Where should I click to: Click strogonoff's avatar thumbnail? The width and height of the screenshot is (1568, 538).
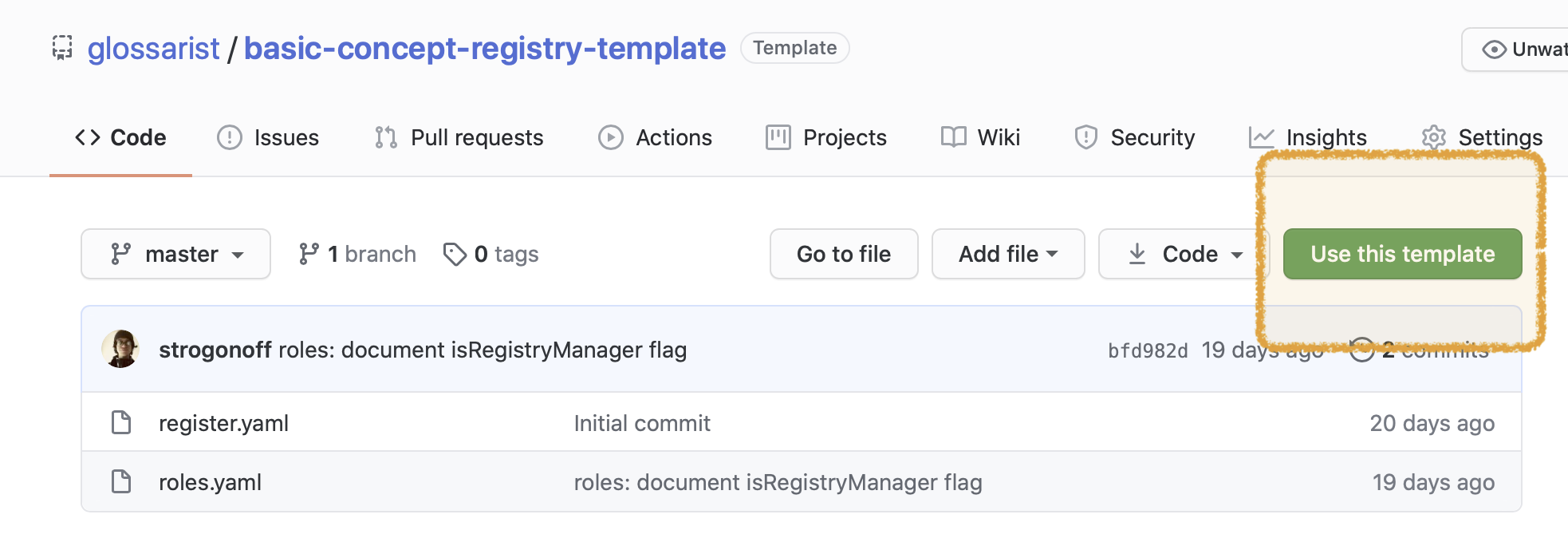click(x=120, y=349)
